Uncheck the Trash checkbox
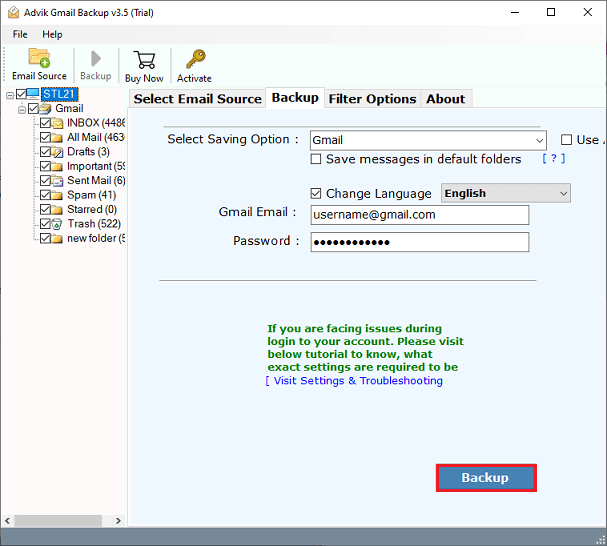 click(45, 224)
